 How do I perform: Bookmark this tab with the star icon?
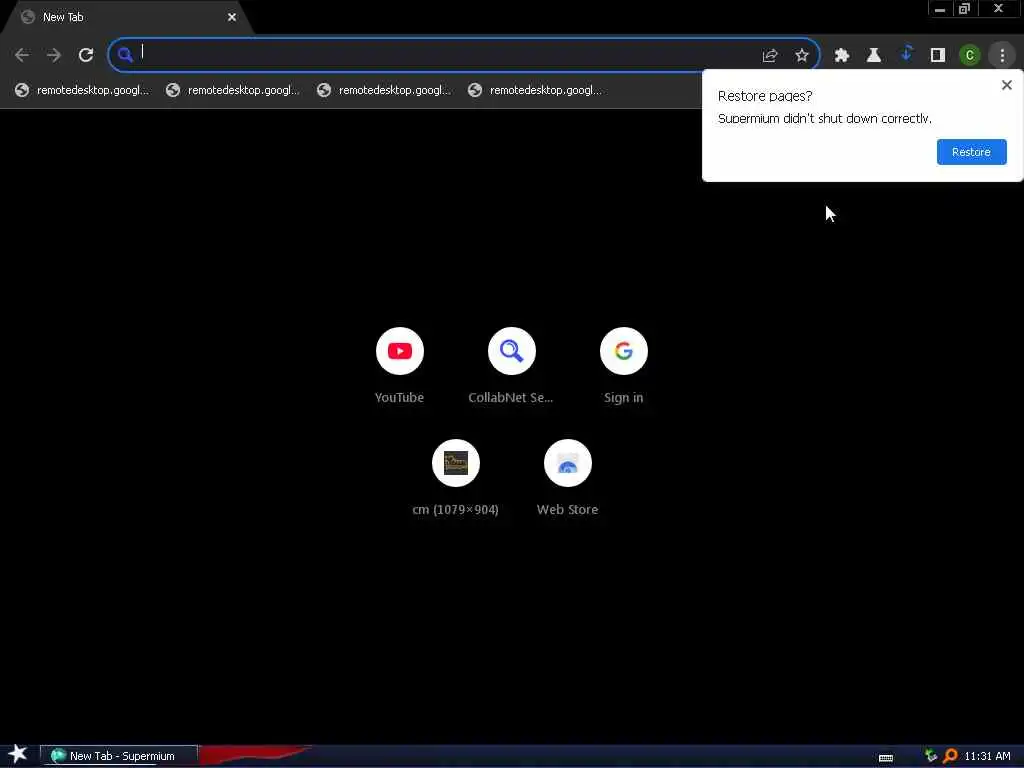[x=802, y=56]
